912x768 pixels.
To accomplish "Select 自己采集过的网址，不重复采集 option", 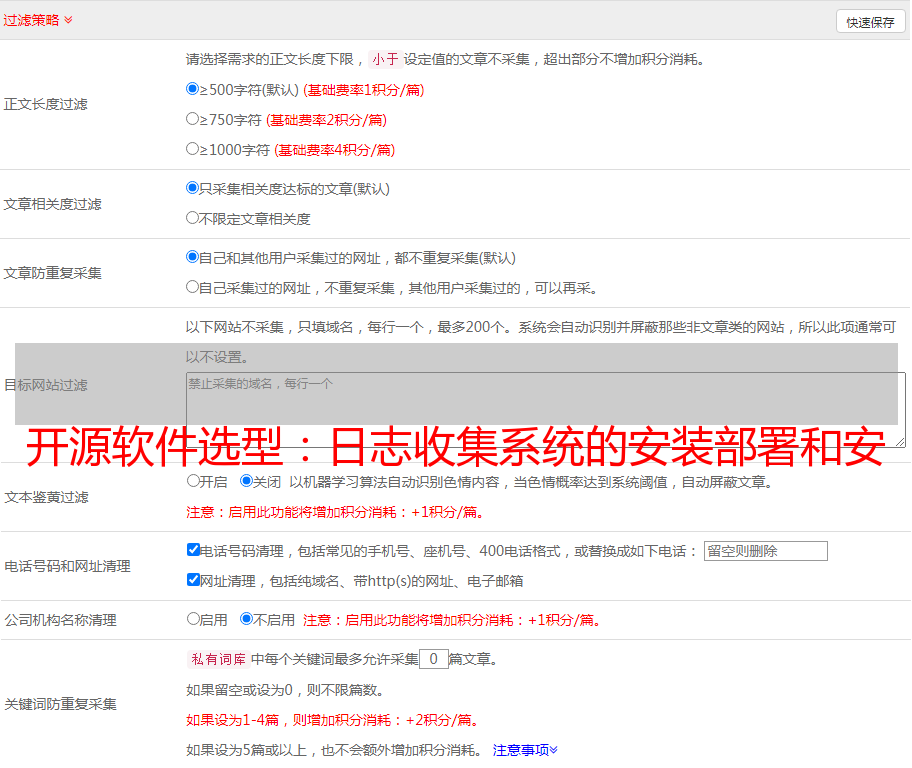I will coord(193,287).
